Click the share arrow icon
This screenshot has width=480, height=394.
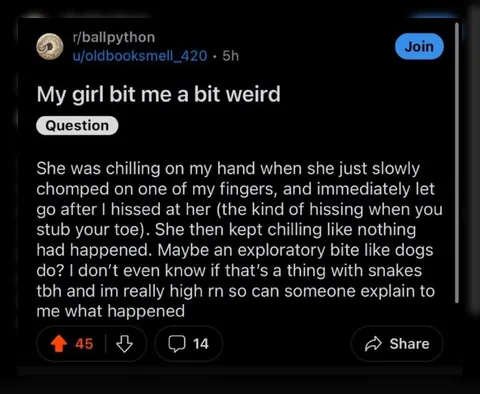pos(373,344)
